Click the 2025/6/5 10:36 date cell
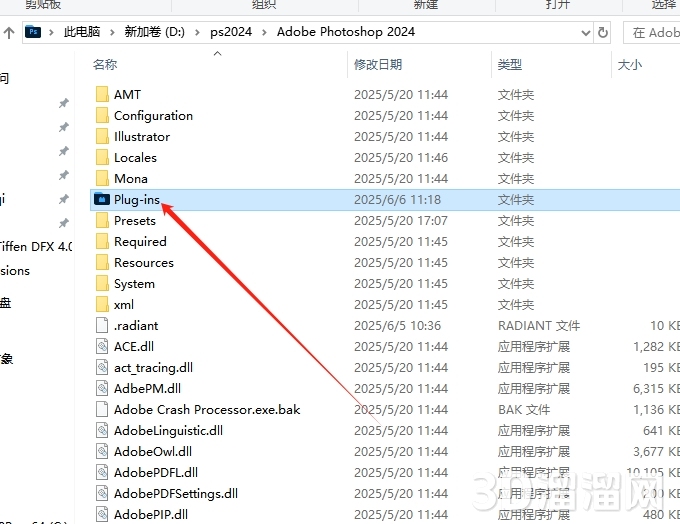The image size is (680, 524). point(397,325)
